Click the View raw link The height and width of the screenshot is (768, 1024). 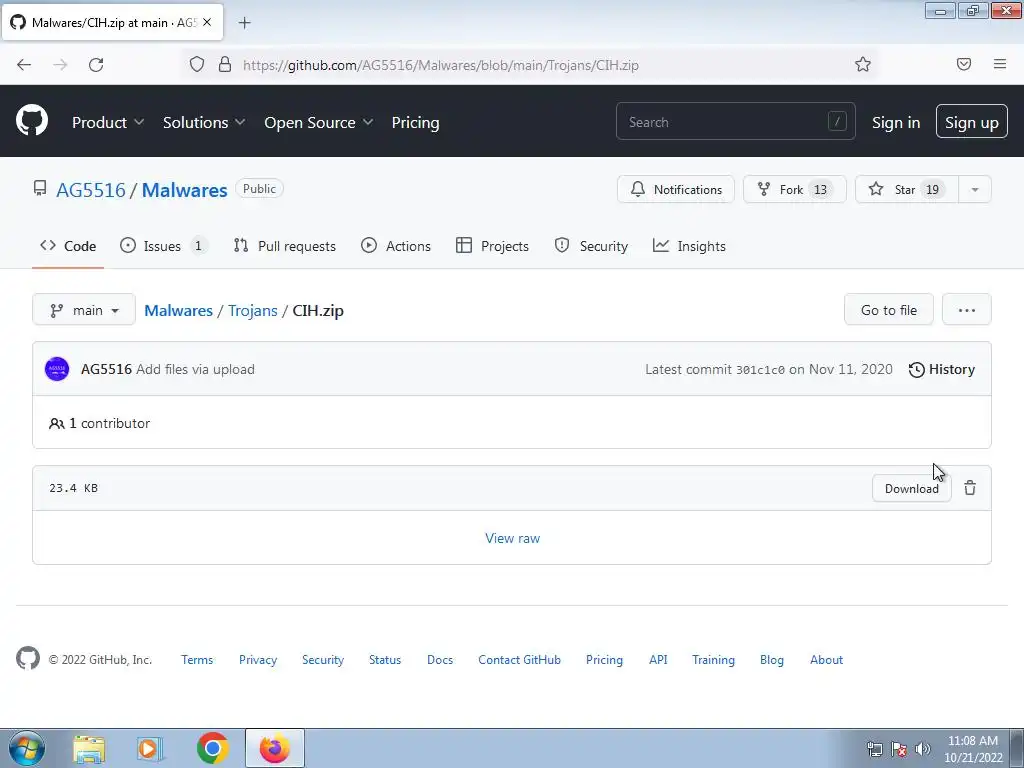(x=513, y=538)
